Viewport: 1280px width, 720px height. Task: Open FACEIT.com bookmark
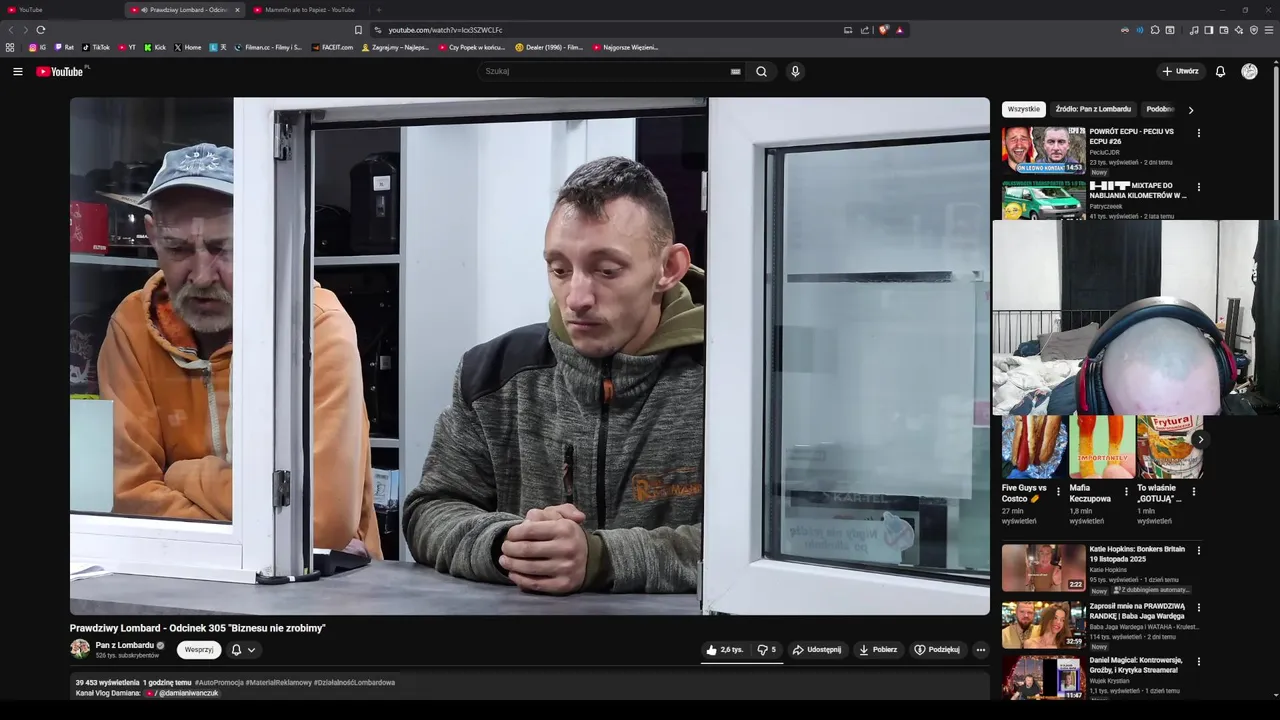pos(332,47)
